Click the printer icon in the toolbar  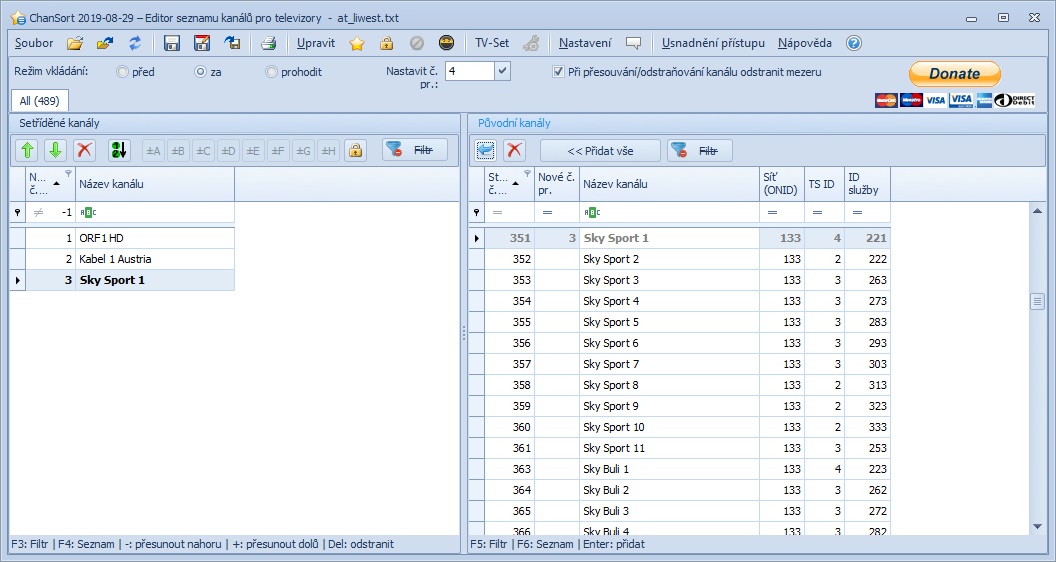(x=268, y=43)
